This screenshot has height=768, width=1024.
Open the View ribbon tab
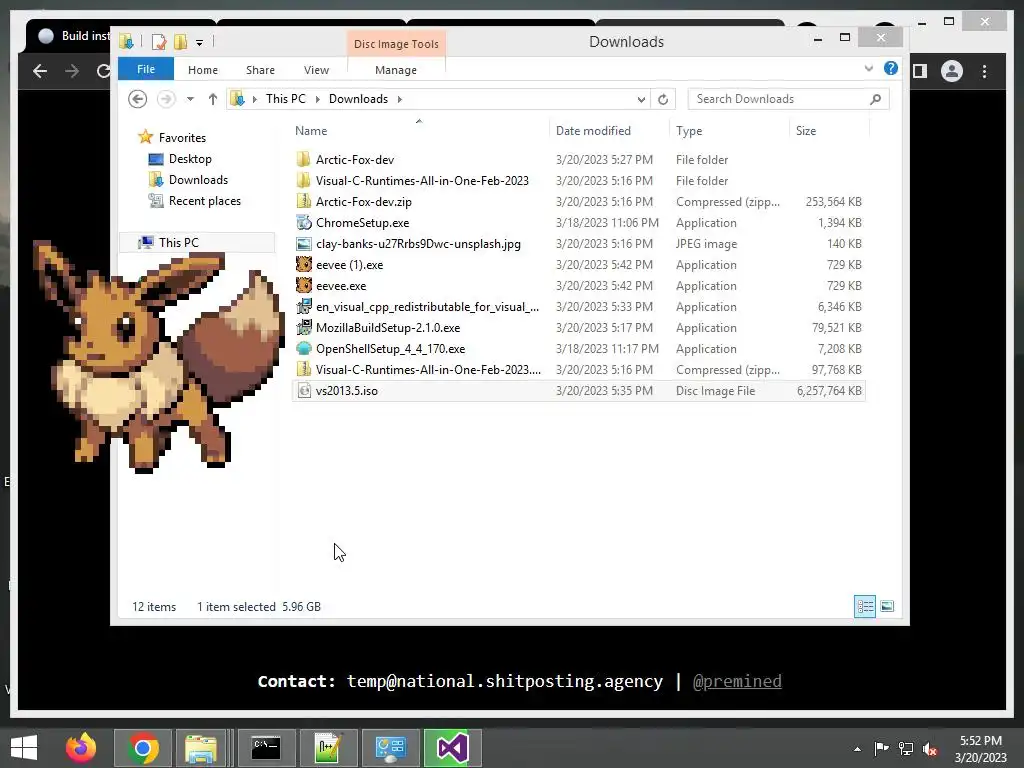316,70
